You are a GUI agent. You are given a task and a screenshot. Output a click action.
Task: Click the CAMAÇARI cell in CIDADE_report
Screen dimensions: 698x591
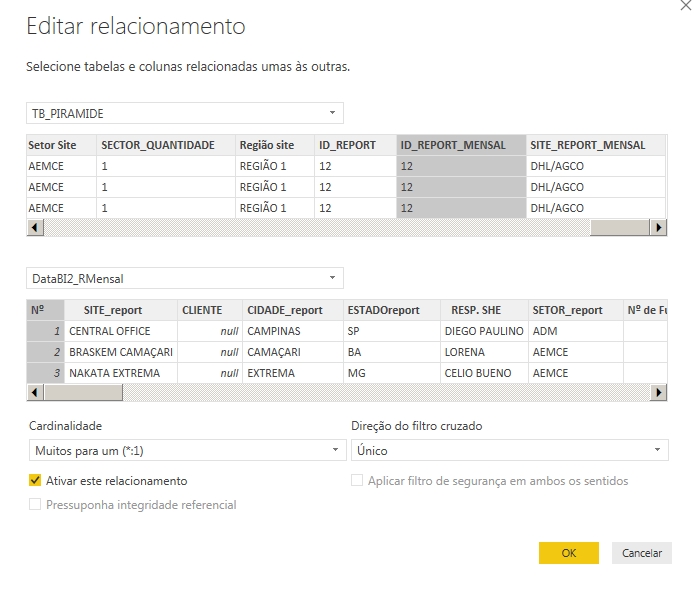(293, 352)
